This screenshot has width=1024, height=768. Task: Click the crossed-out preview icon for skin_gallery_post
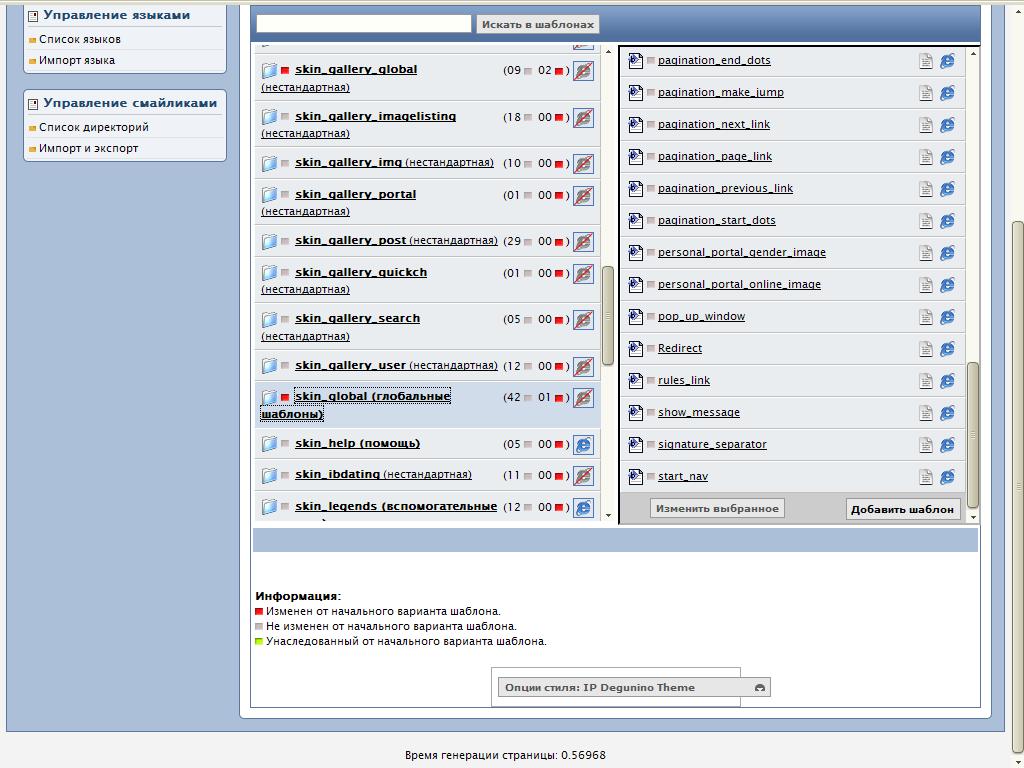pos(583,242)
